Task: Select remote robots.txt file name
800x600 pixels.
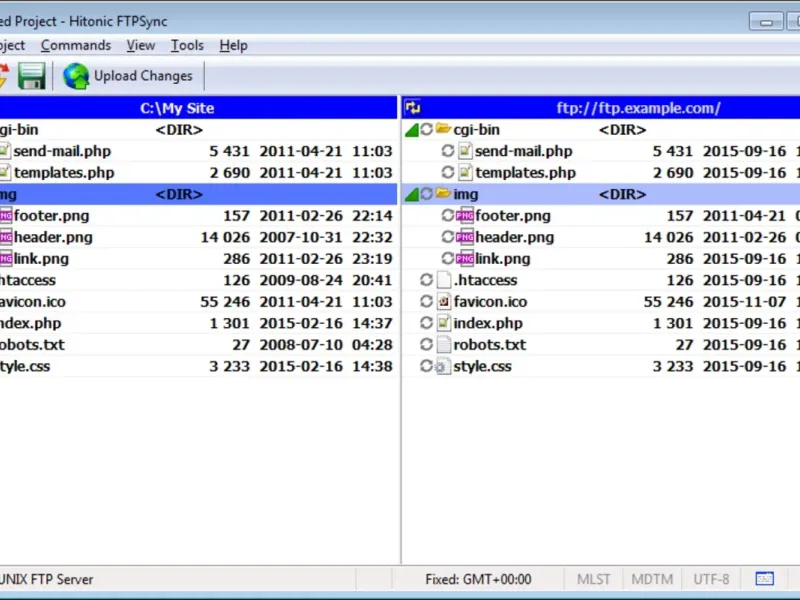Action: tap(490, 345)
